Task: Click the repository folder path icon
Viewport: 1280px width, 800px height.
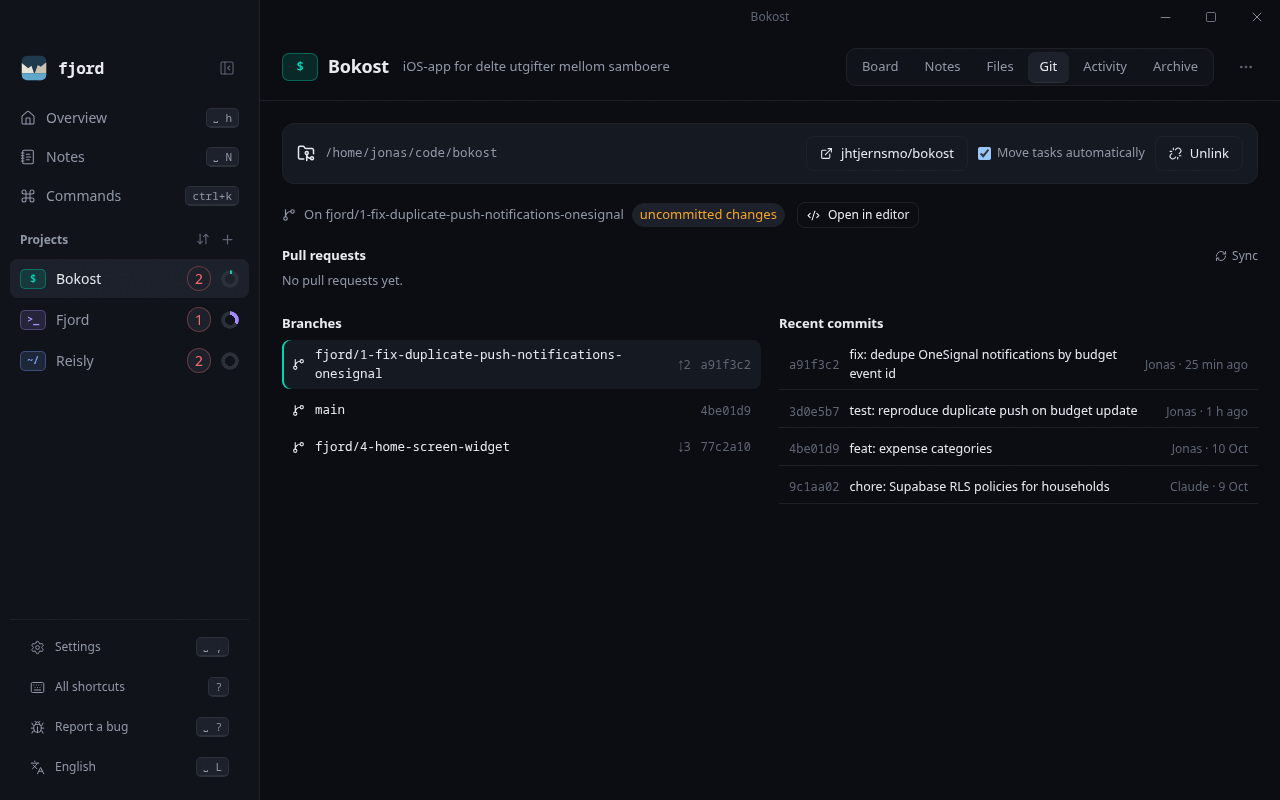Action: tap(306, 153)
